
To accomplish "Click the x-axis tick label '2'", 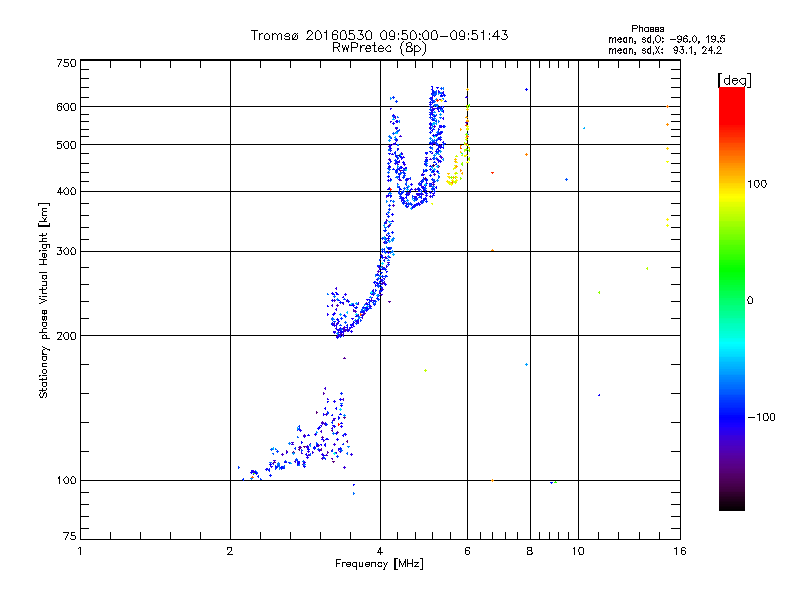I will pos(230,551).
